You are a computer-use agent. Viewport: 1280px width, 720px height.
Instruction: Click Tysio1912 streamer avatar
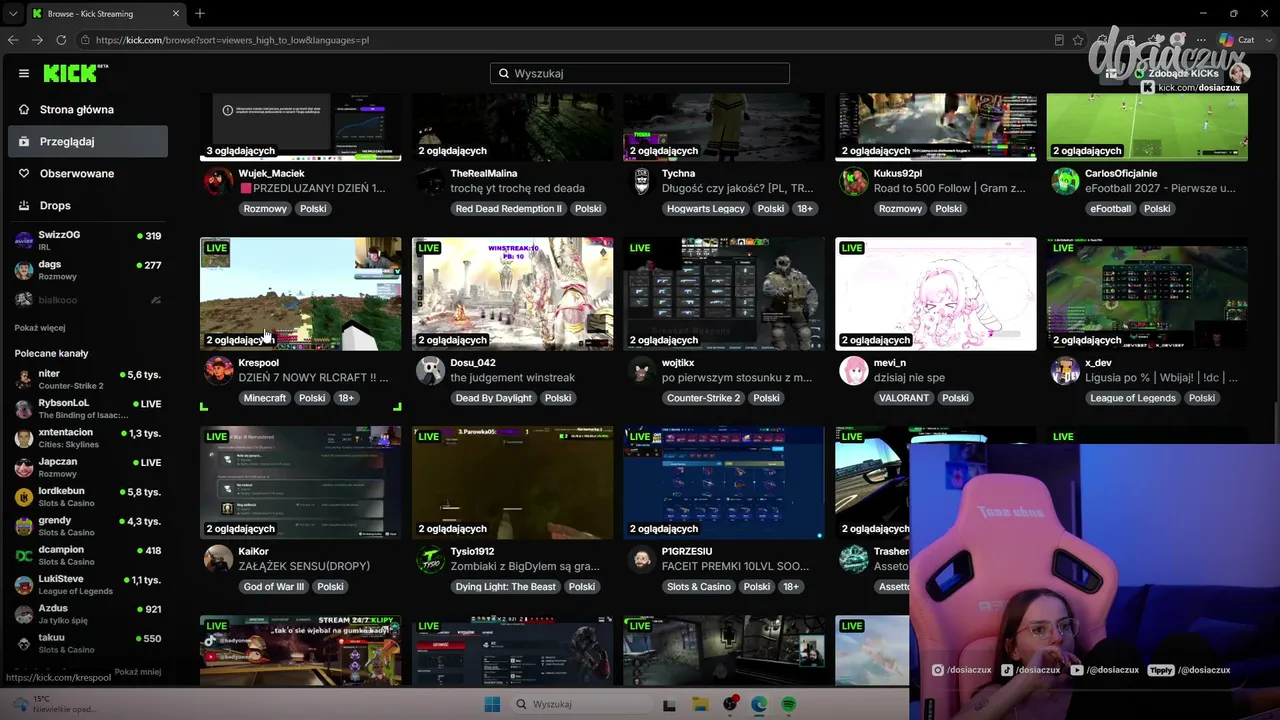click(431, 560)
